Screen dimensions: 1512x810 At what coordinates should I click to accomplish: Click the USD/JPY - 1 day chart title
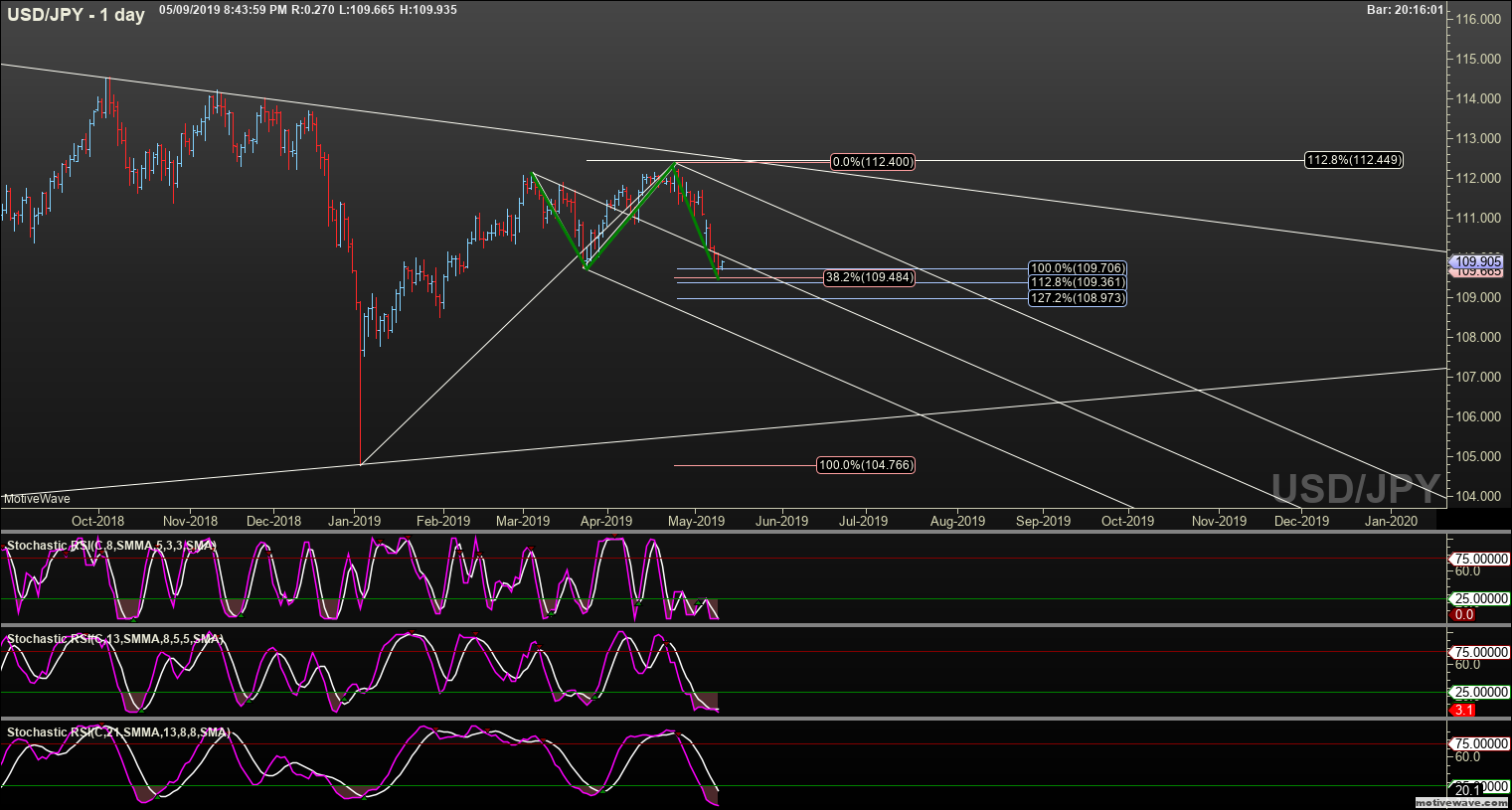tap(76, 14)
